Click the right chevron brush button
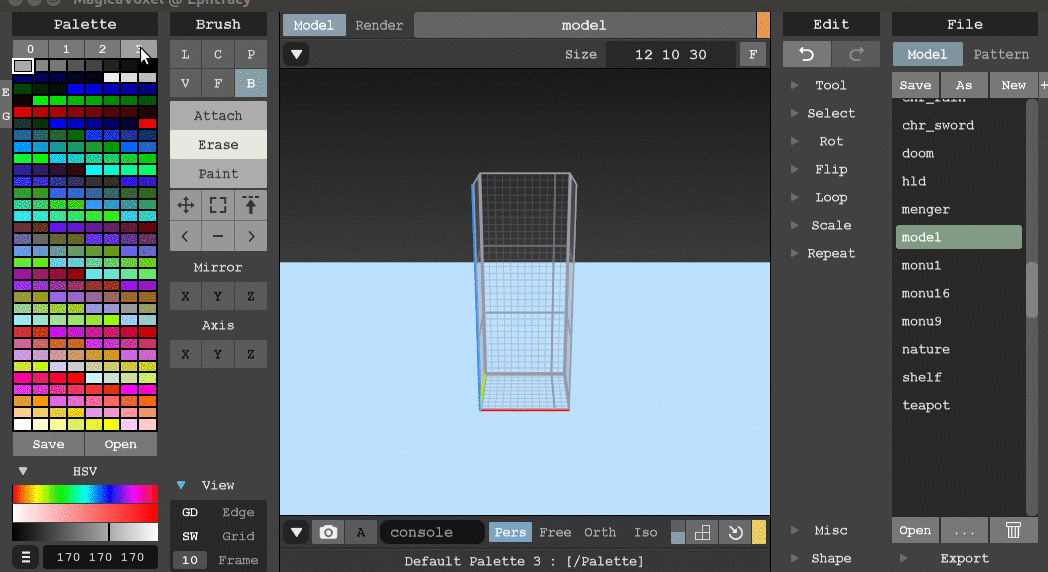The width and height of the screenshot is (1048, 572). pyautogui.click(x=251, y=236)
